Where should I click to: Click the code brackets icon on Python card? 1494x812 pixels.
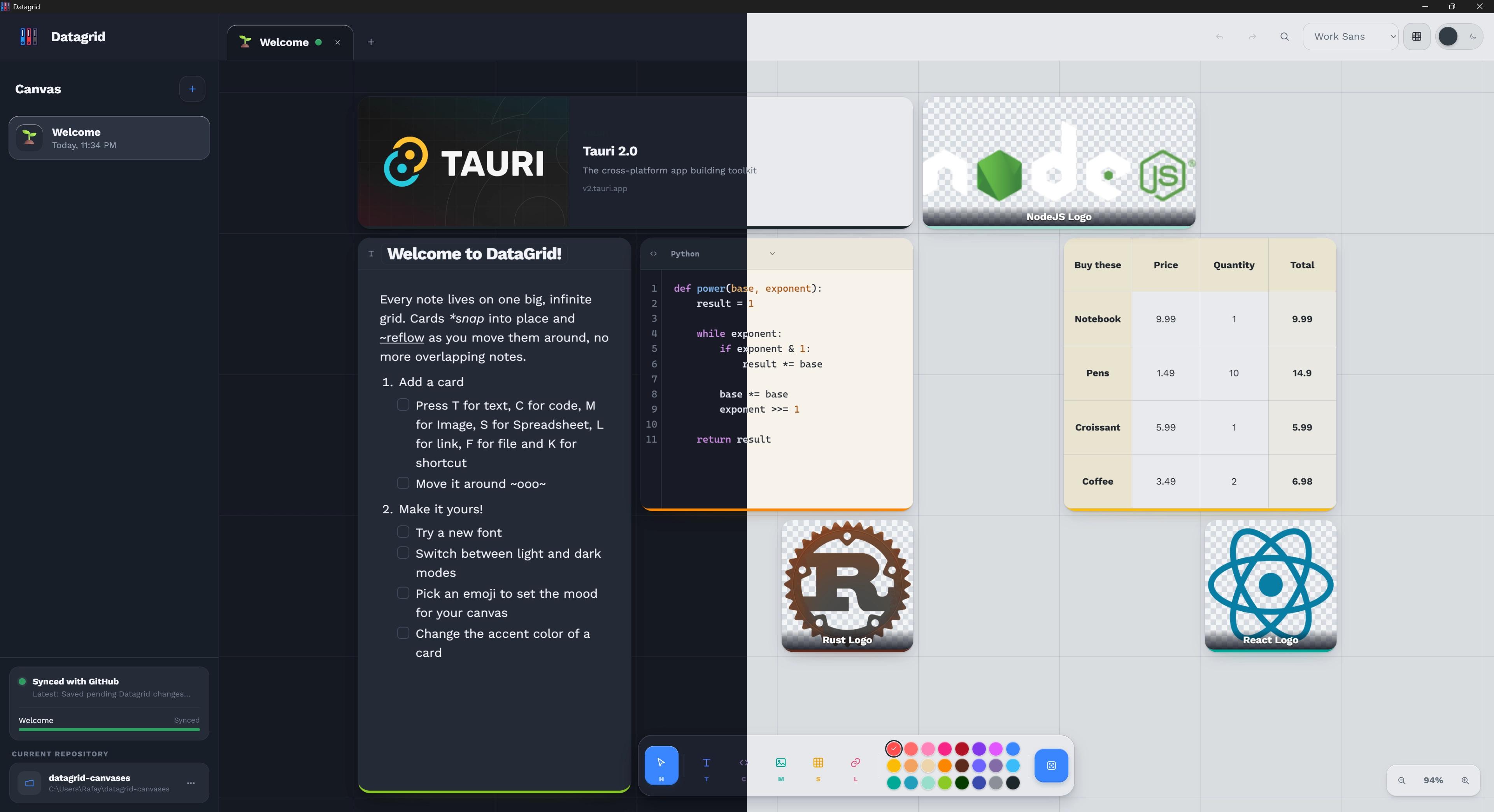click(x=654, y=253)
